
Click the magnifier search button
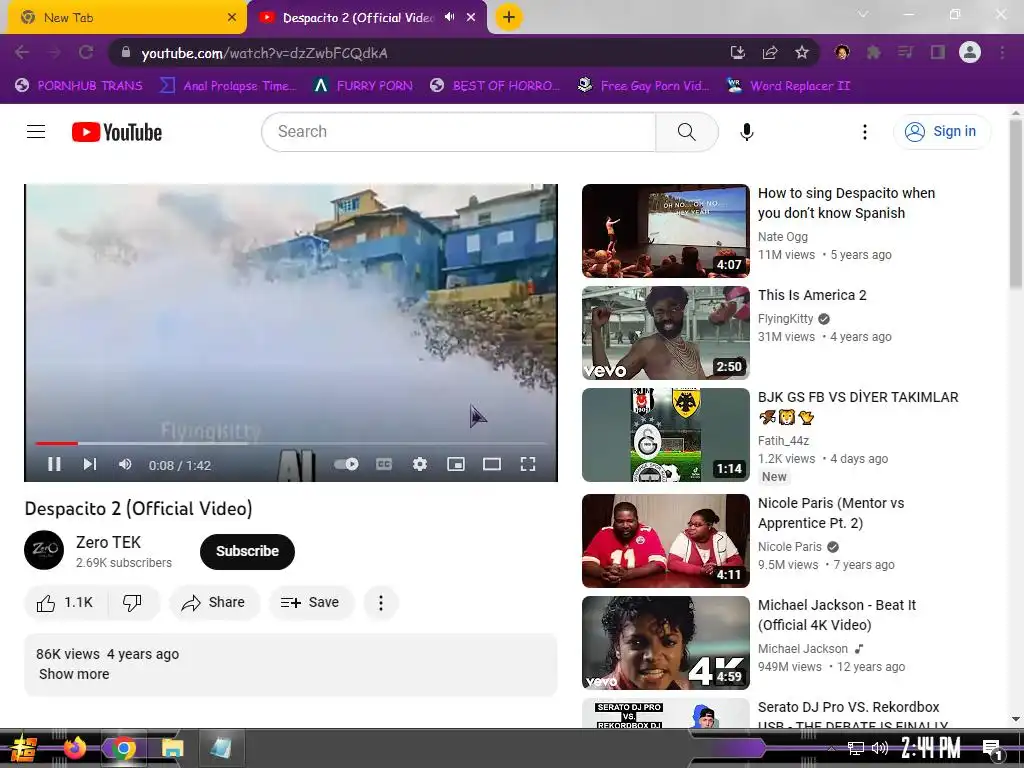686,132
